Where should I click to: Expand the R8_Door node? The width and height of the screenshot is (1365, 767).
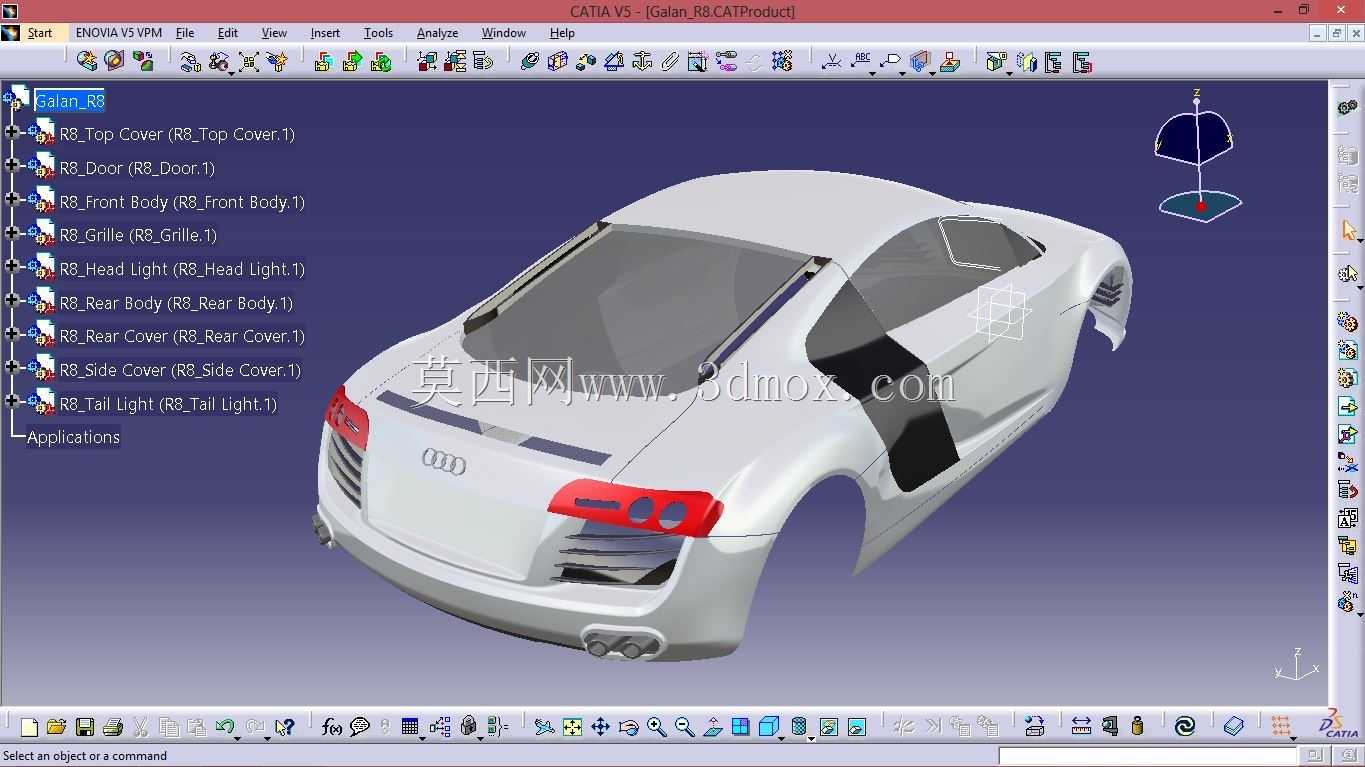click(12, 165)
